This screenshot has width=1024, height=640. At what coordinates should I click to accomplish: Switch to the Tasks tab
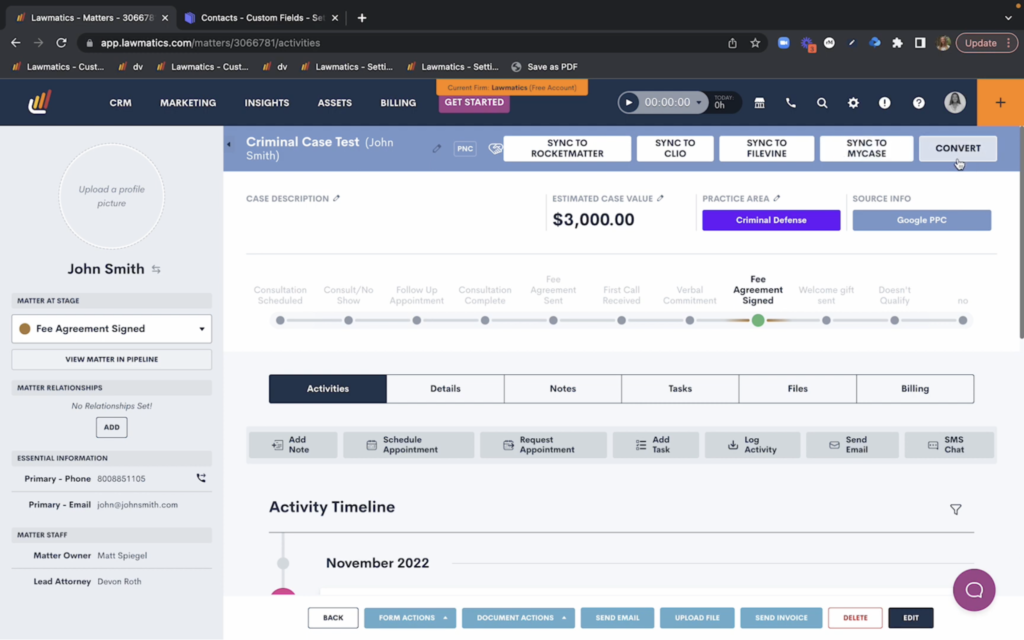(x=680, y=389)
